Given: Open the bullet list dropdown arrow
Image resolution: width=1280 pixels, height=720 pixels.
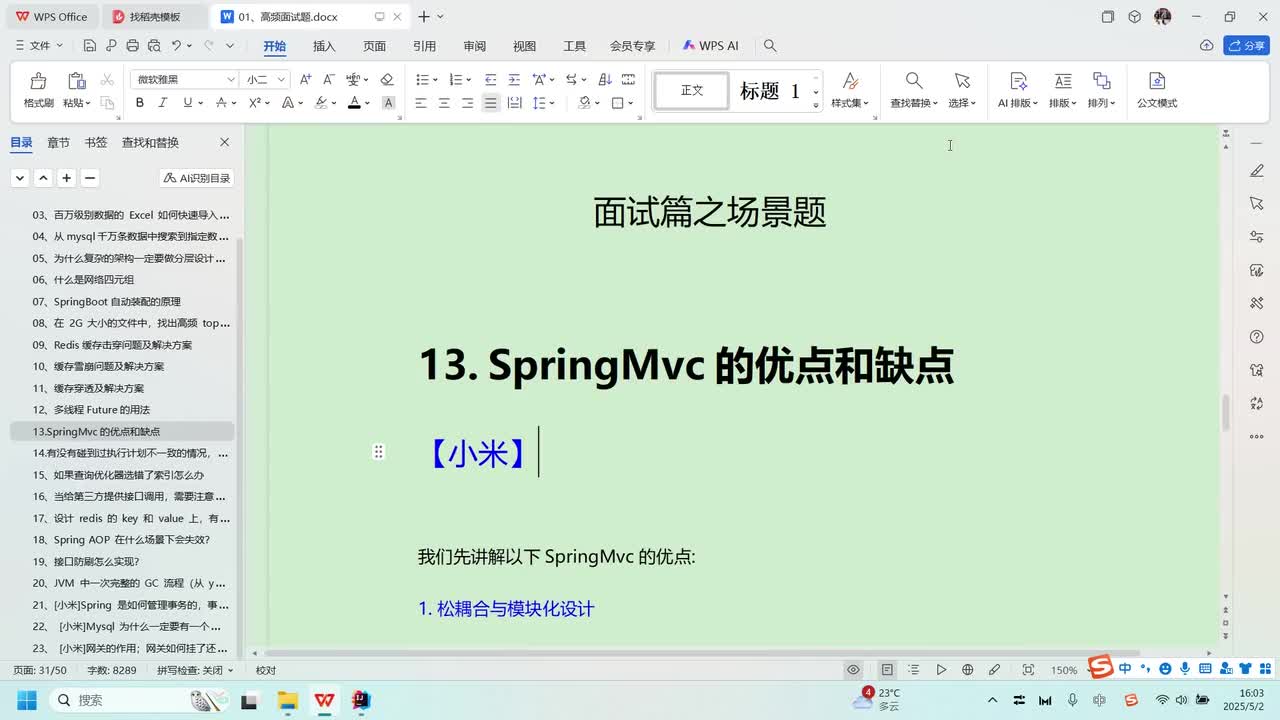Looking at the screenshot, I should click(x=436, y=79).
